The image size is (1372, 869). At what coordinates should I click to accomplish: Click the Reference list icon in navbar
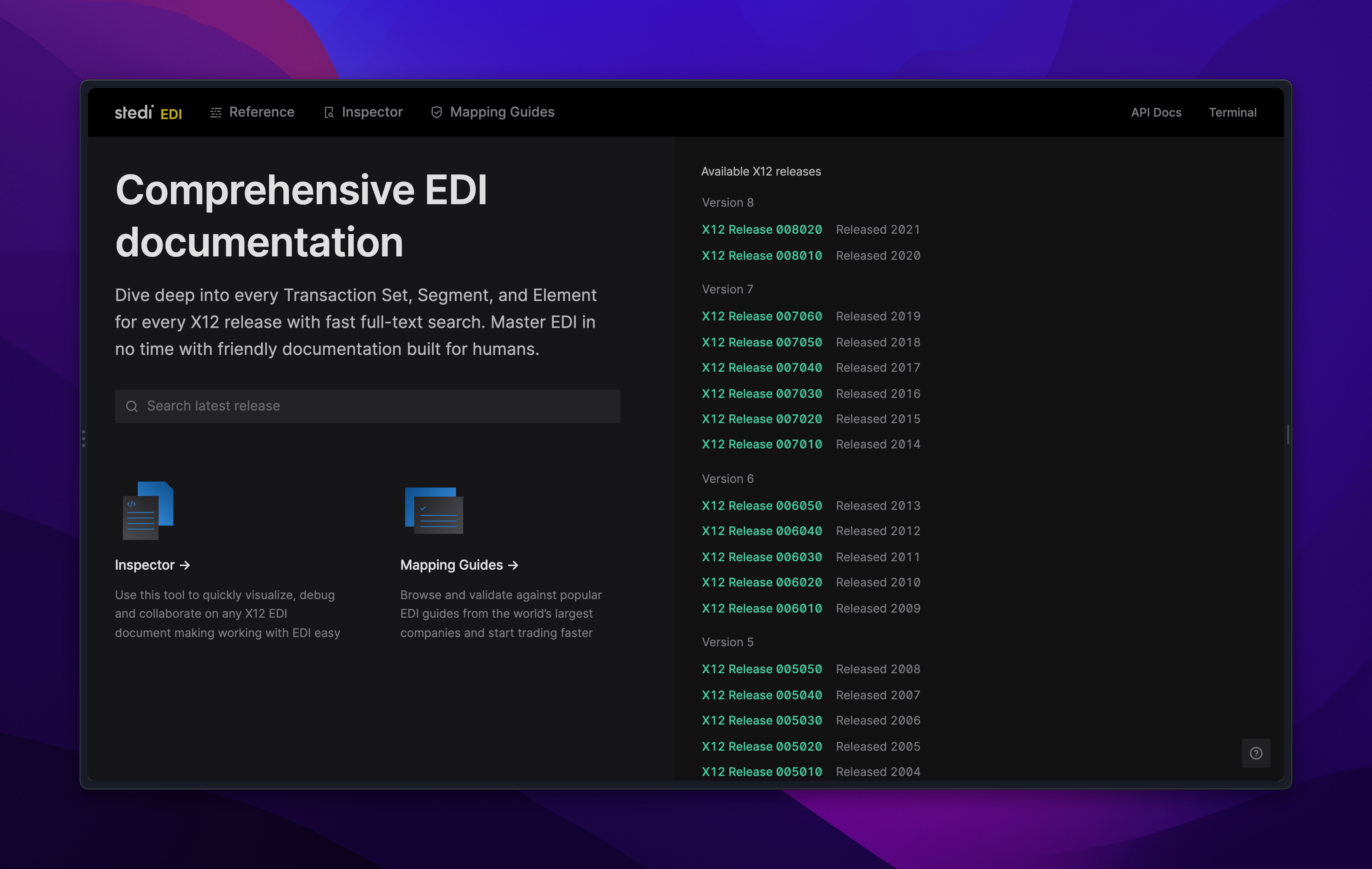click(216, 113)
